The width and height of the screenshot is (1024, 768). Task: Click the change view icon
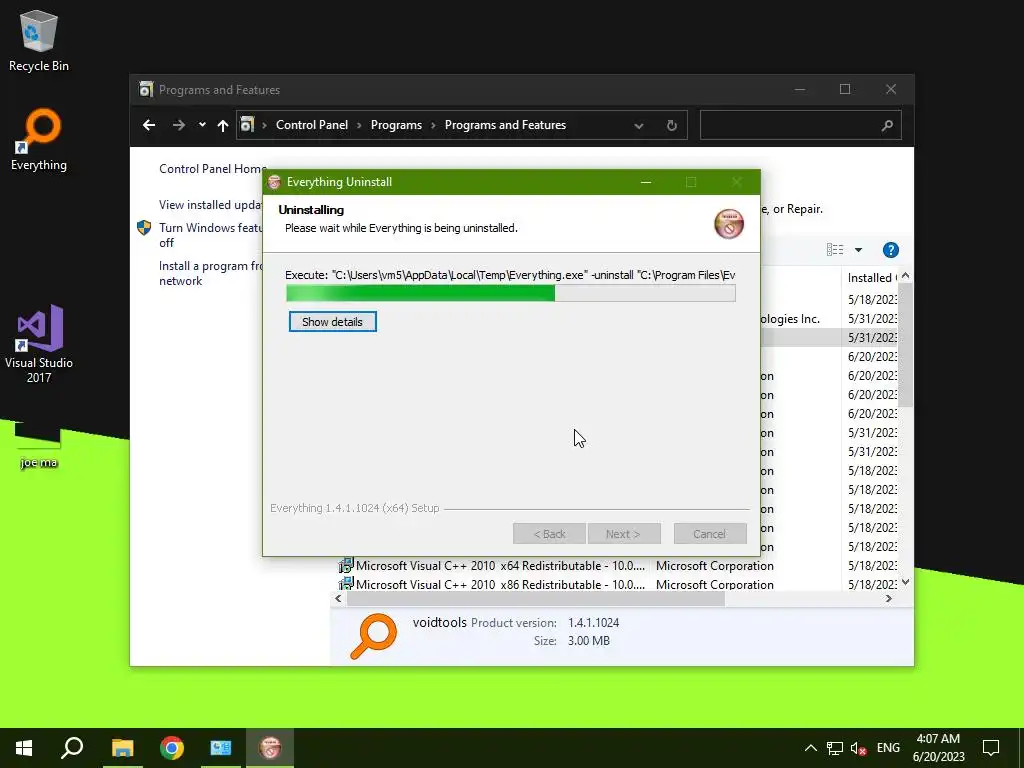point(835,250)
